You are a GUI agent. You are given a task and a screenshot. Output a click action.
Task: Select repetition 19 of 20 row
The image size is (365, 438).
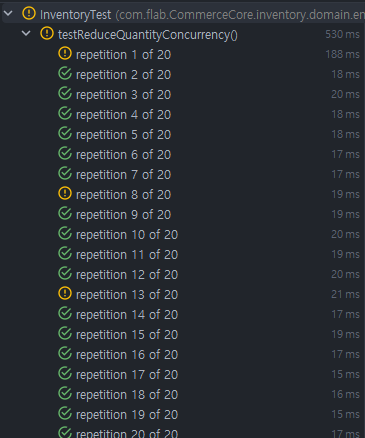[182, 414]
